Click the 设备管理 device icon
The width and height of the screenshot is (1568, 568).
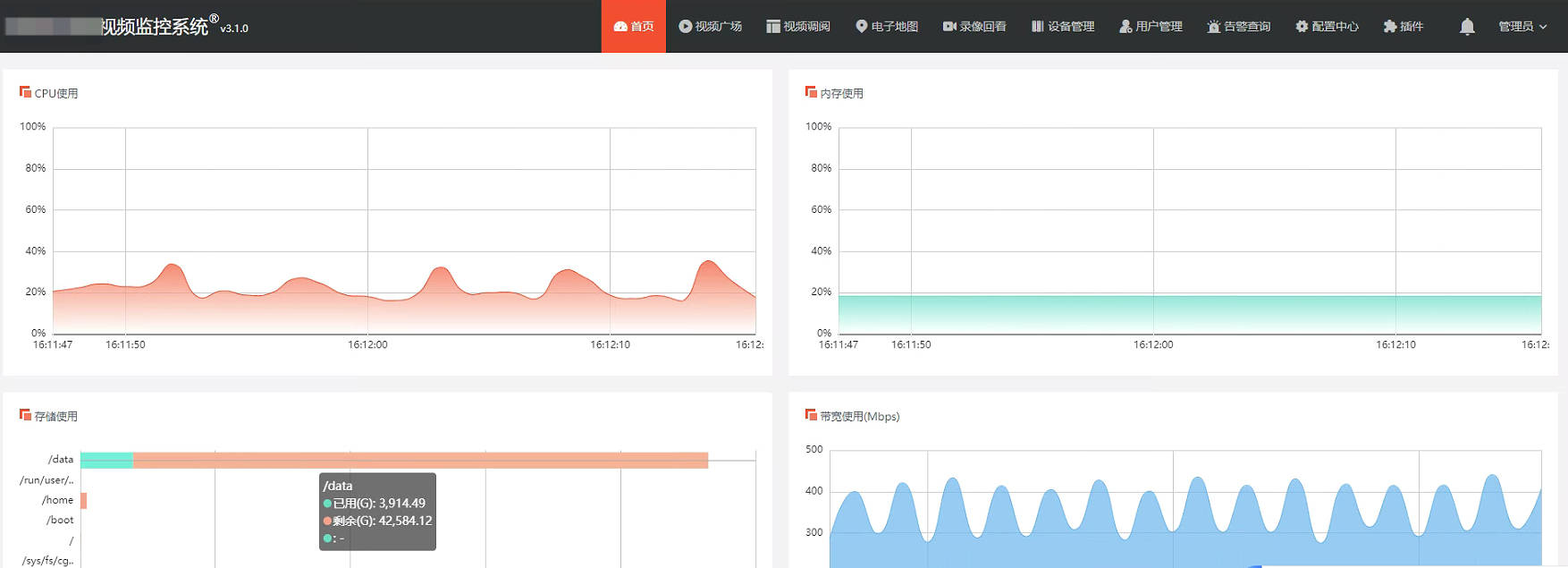point(1038,27)
